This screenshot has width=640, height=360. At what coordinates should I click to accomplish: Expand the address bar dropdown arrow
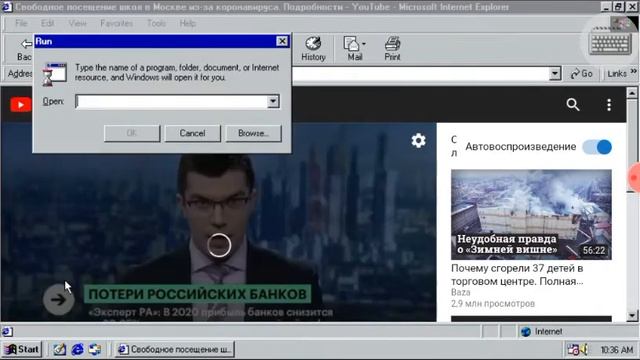click(555, 74)
